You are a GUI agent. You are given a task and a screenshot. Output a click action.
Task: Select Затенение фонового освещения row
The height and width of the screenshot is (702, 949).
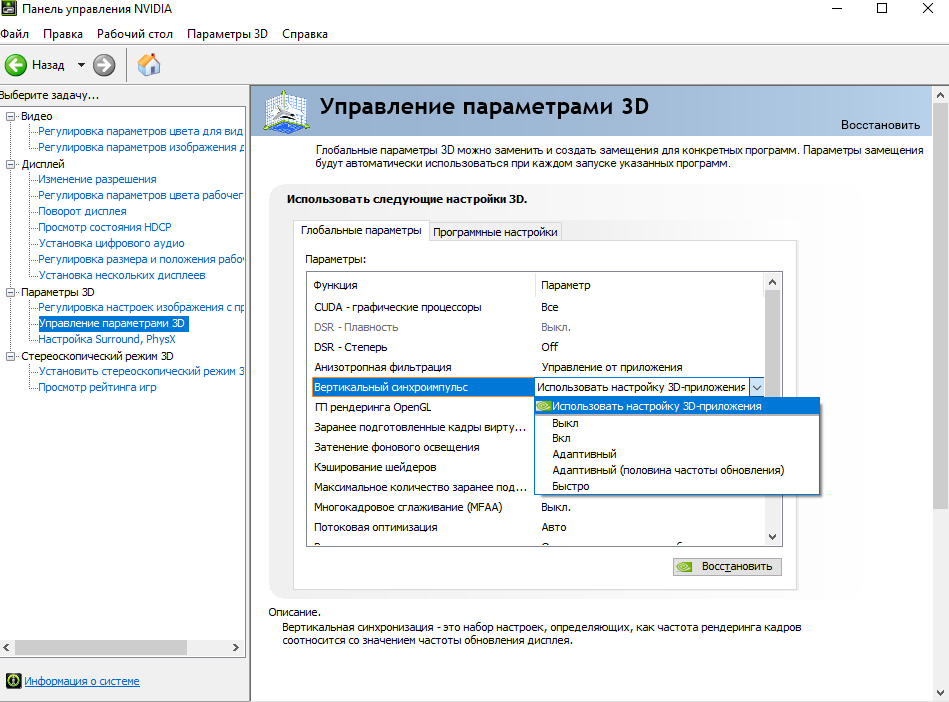click(422, 447)
